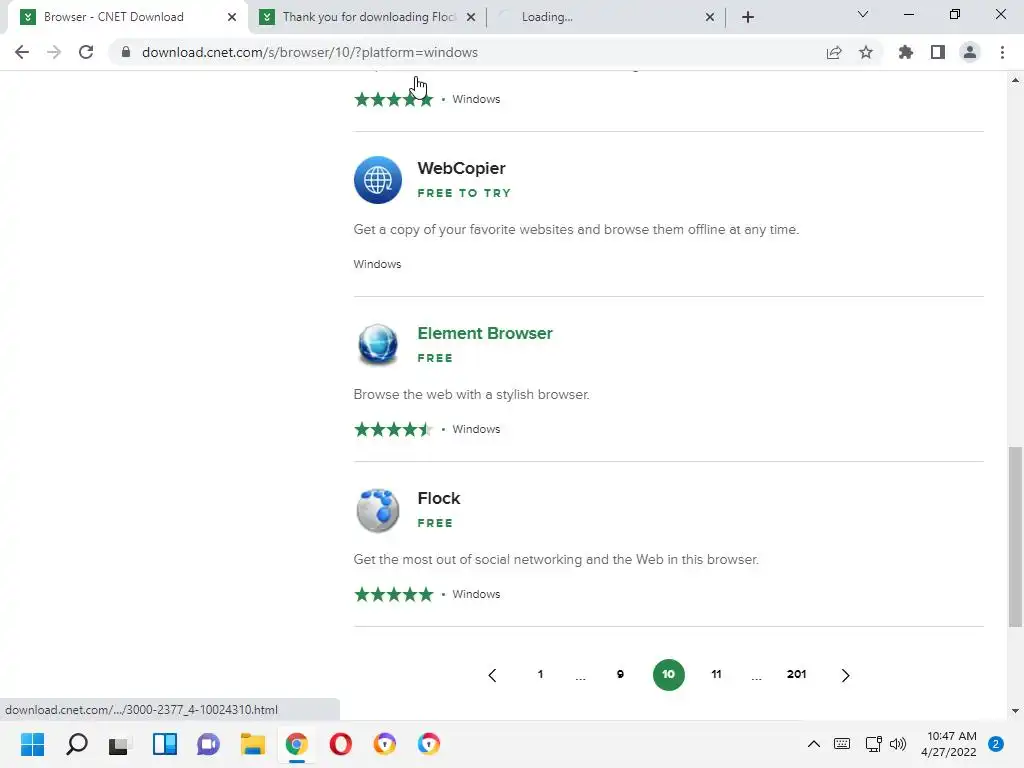The image size is (1024, 768).
Task: Open the notification count badge
Action: [996, 744]
